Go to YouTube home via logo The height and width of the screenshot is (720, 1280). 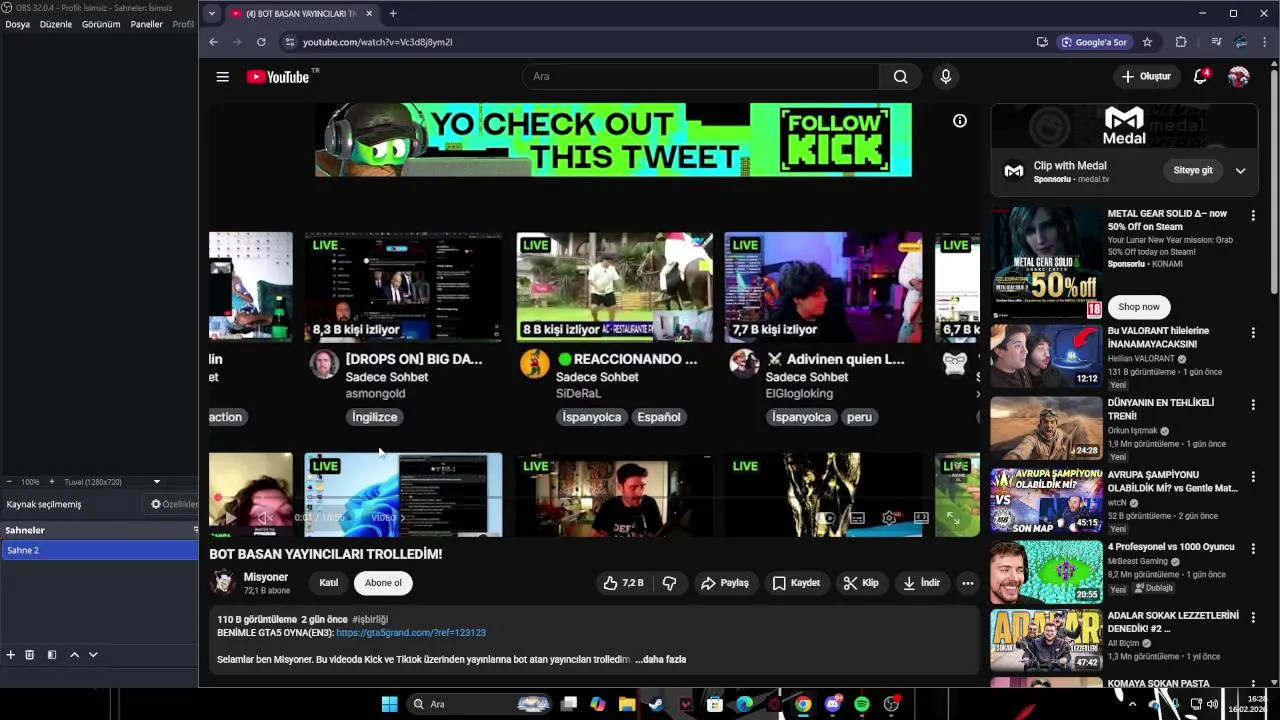(x=278, y=77)
